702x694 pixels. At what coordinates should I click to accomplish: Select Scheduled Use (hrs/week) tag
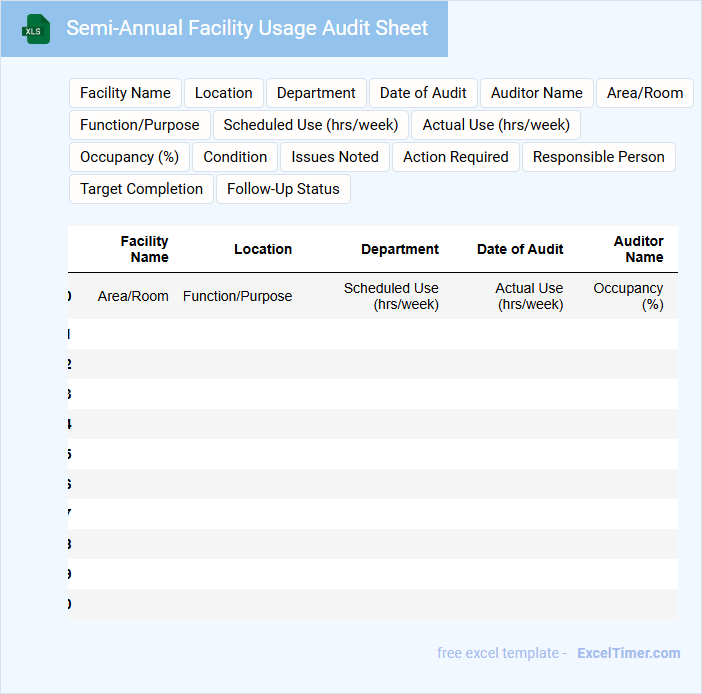[311, 125]
